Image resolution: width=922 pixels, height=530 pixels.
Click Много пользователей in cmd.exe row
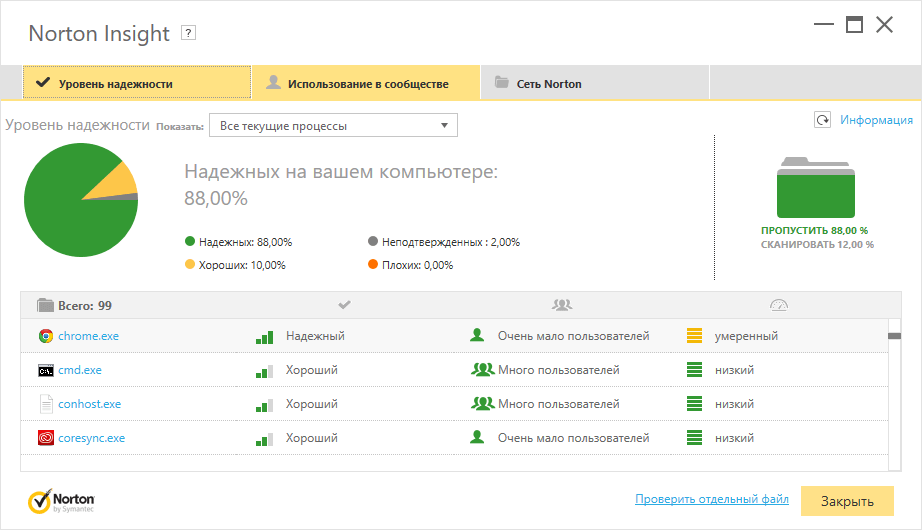(559, 370)
